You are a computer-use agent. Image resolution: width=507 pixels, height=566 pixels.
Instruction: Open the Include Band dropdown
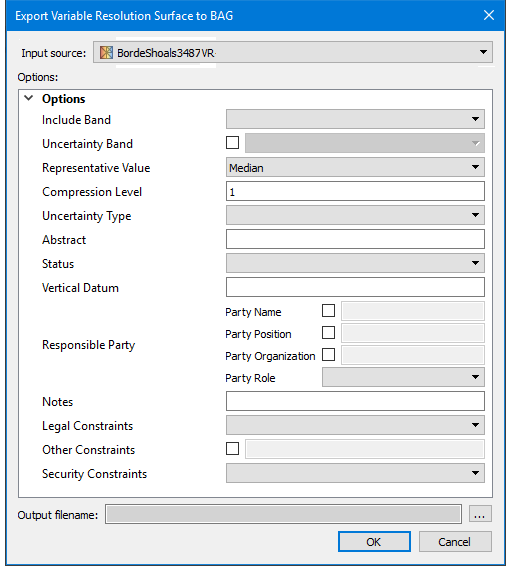pyautogui.click(x=355, y=119)
